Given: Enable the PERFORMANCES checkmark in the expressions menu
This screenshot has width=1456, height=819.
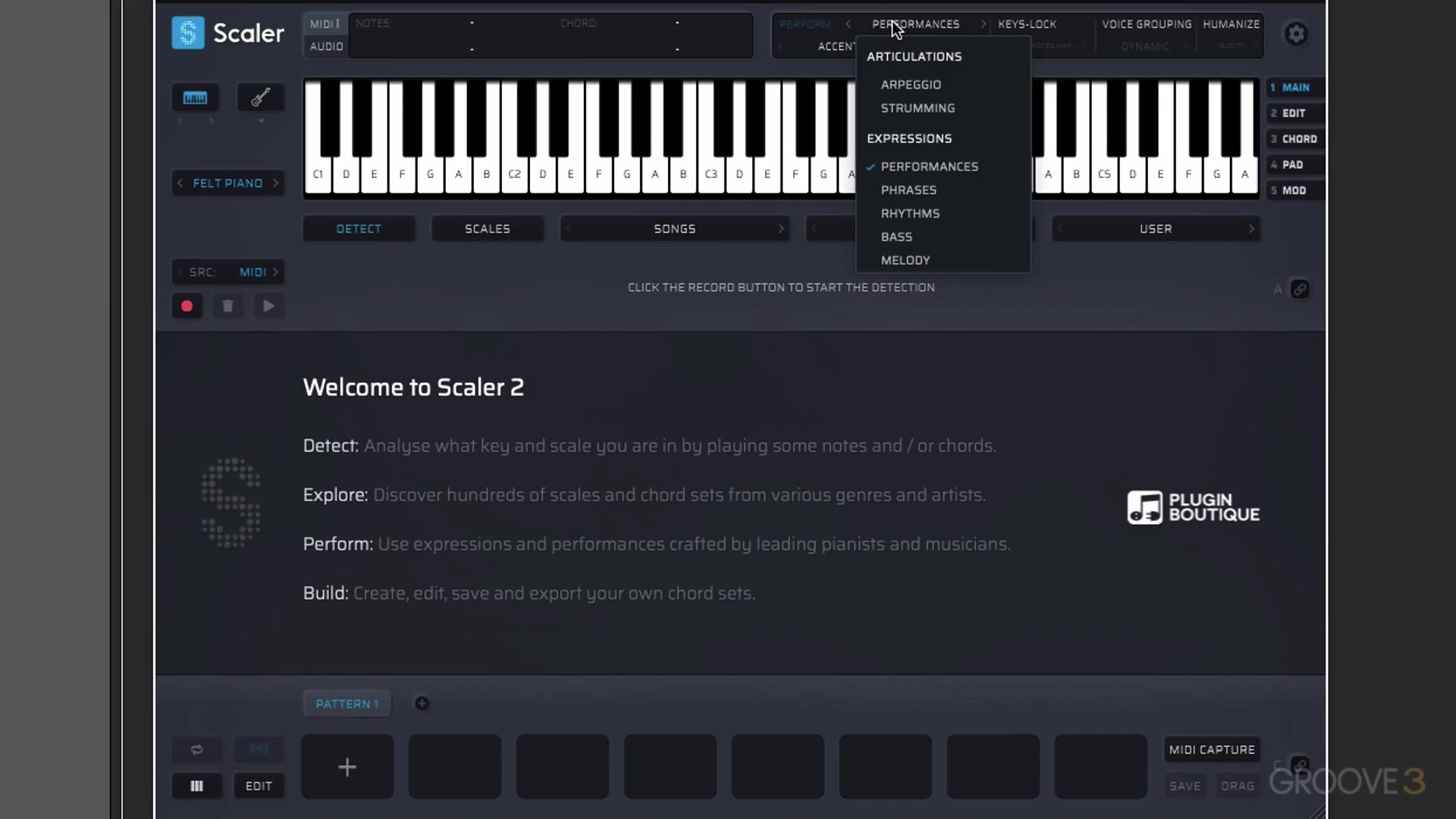Looking at the screenshot, I should (871, 166).
